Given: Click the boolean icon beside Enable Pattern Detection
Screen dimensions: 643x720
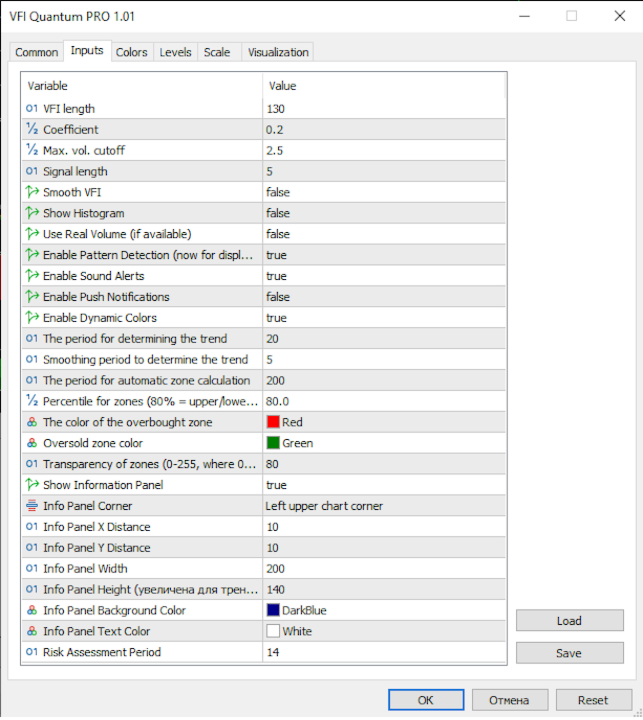Looking at the screenshot, I should coord(32,255).
